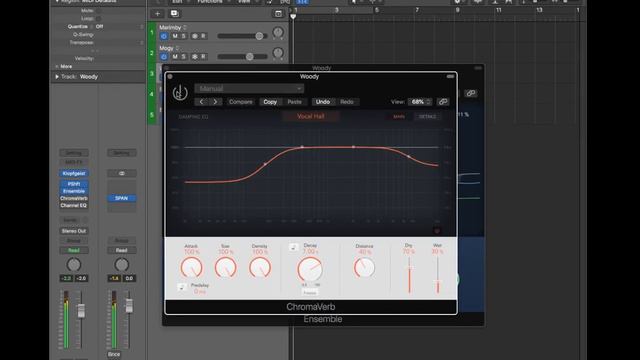Freeze the Marimby track

tap(195, 36)
